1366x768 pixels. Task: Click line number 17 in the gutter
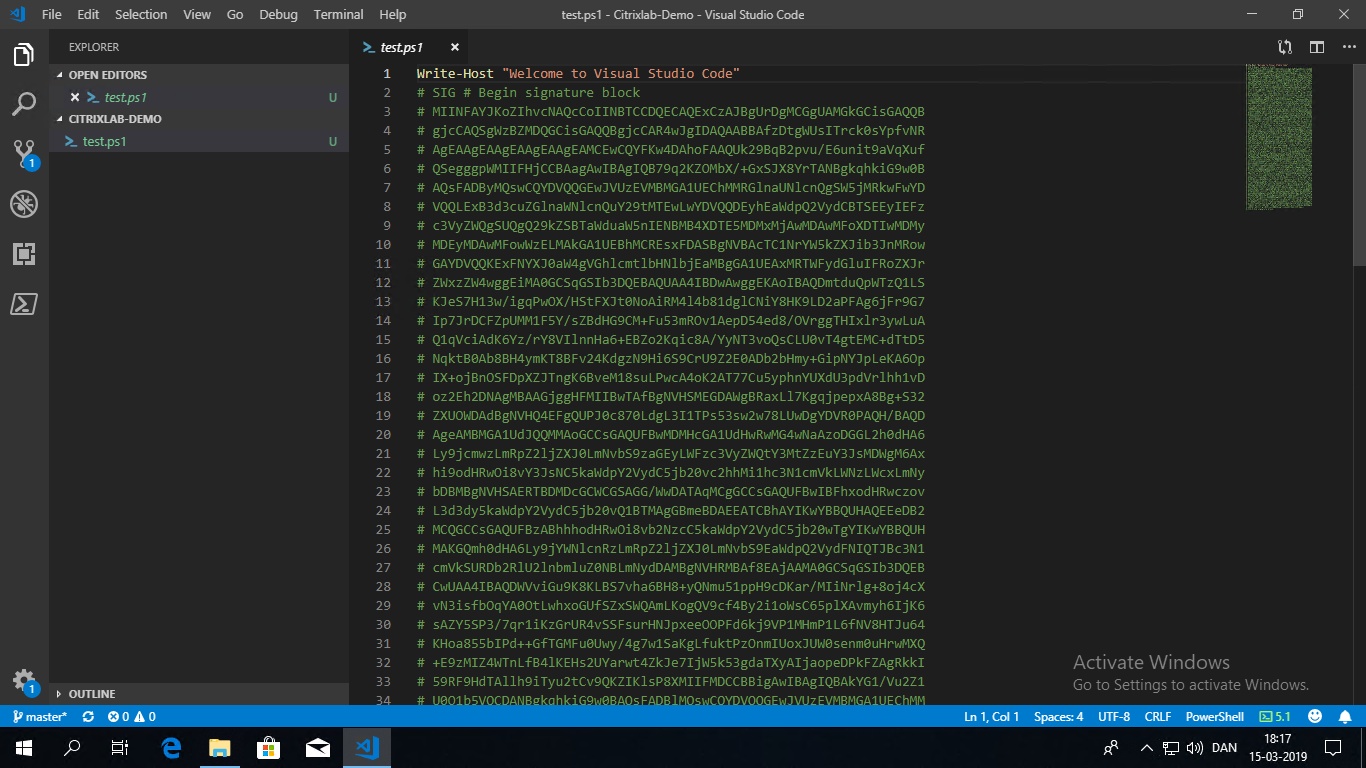click(x=383, y=378)
